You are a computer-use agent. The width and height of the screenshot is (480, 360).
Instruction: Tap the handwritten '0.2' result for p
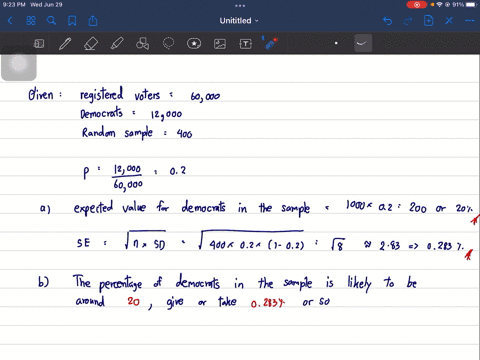pos(178,171)
